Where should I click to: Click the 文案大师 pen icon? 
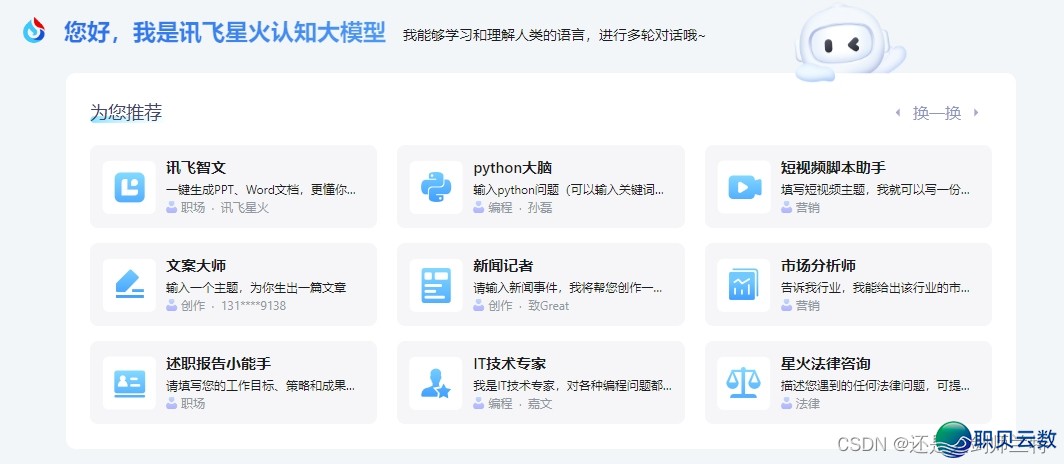coord(129,285)
